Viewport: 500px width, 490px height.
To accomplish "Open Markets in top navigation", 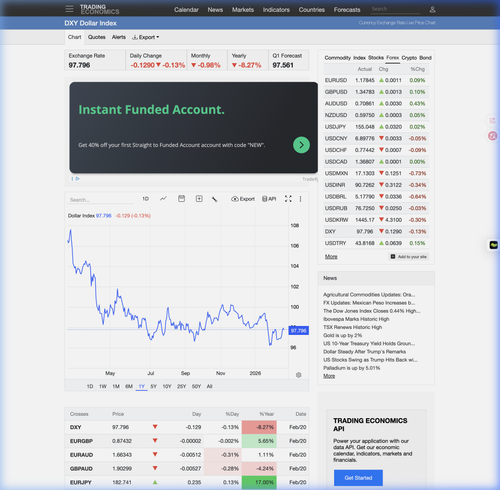I will [x=243, y=10].
